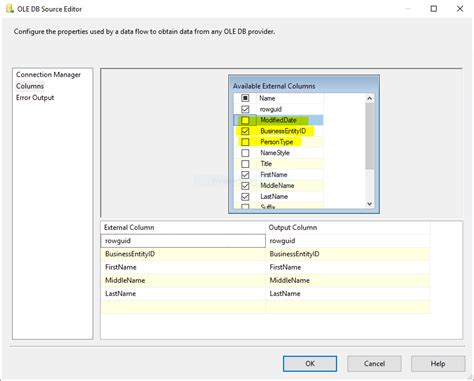The width and height of the screenshot is (474, 381).
Task: Select MiddleName in External Column
Action: tap(183, 280)
